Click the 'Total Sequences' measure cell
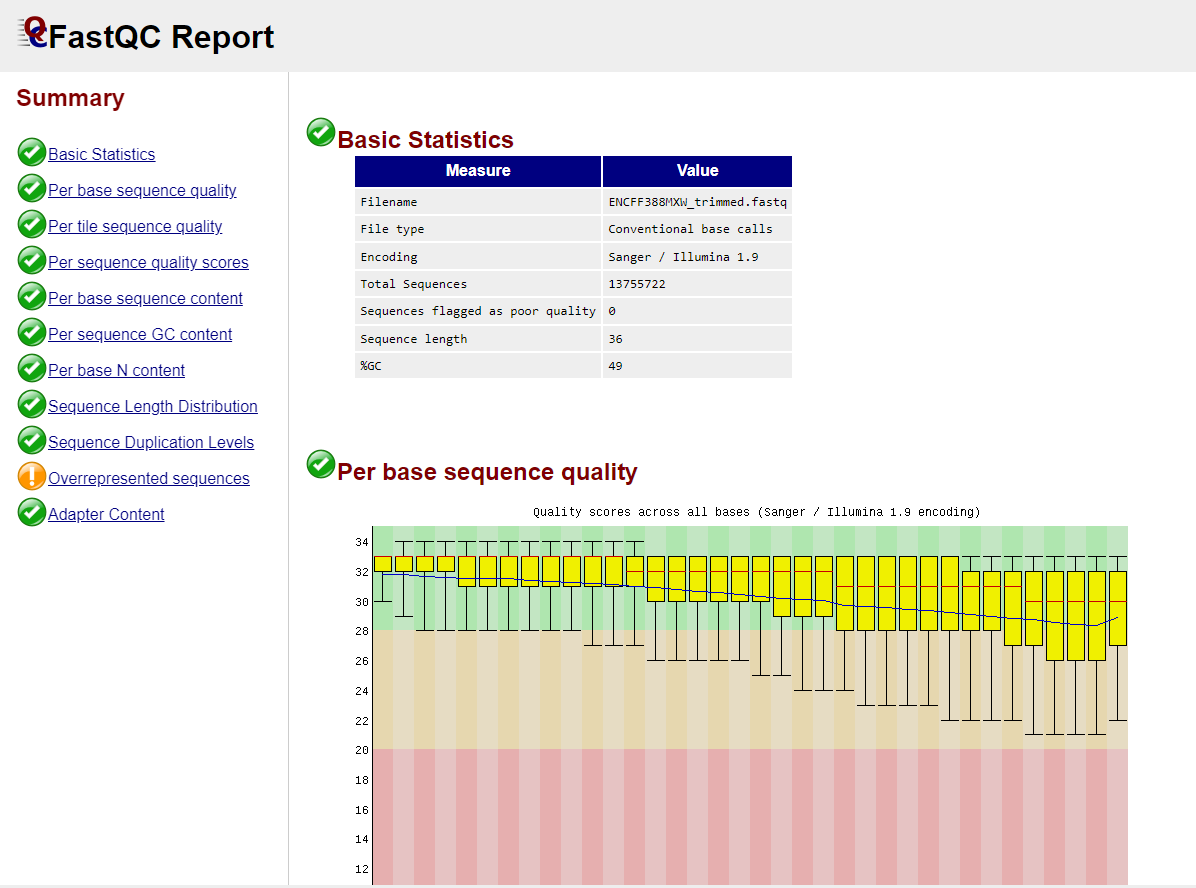 tap(478, 284)
